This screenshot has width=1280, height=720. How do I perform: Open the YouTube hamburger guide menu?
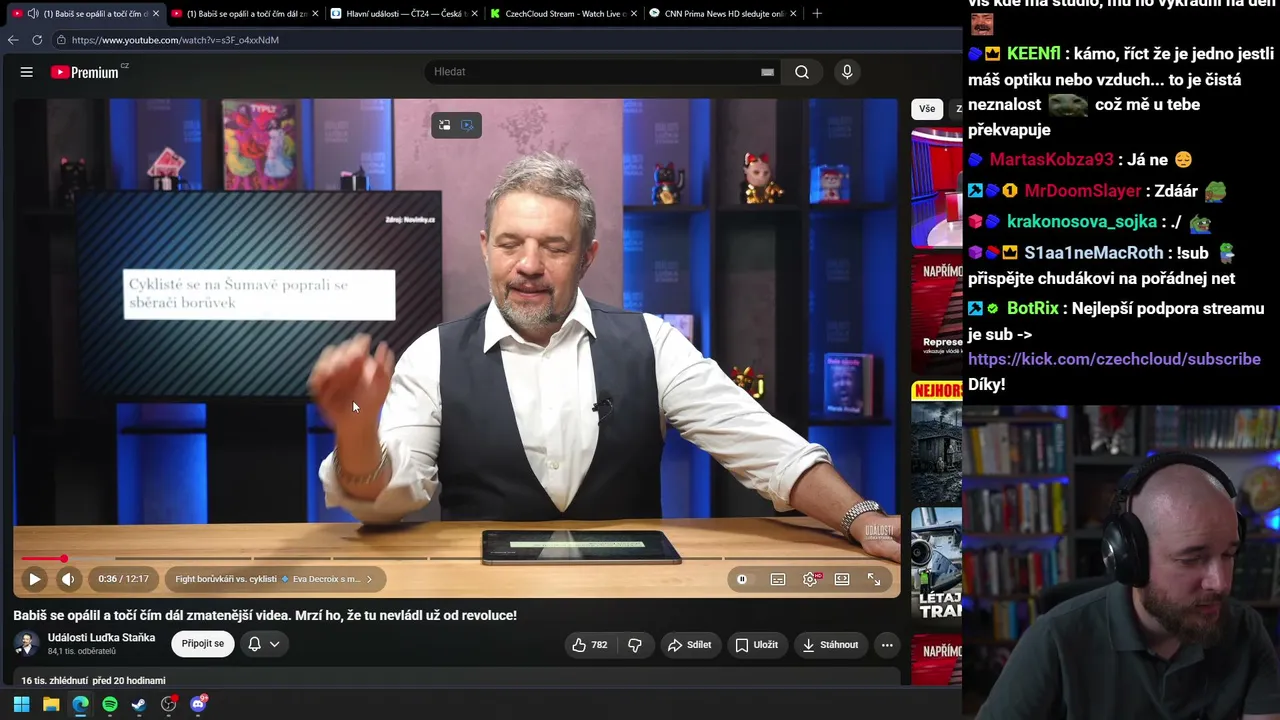click(x=27, y=72)
